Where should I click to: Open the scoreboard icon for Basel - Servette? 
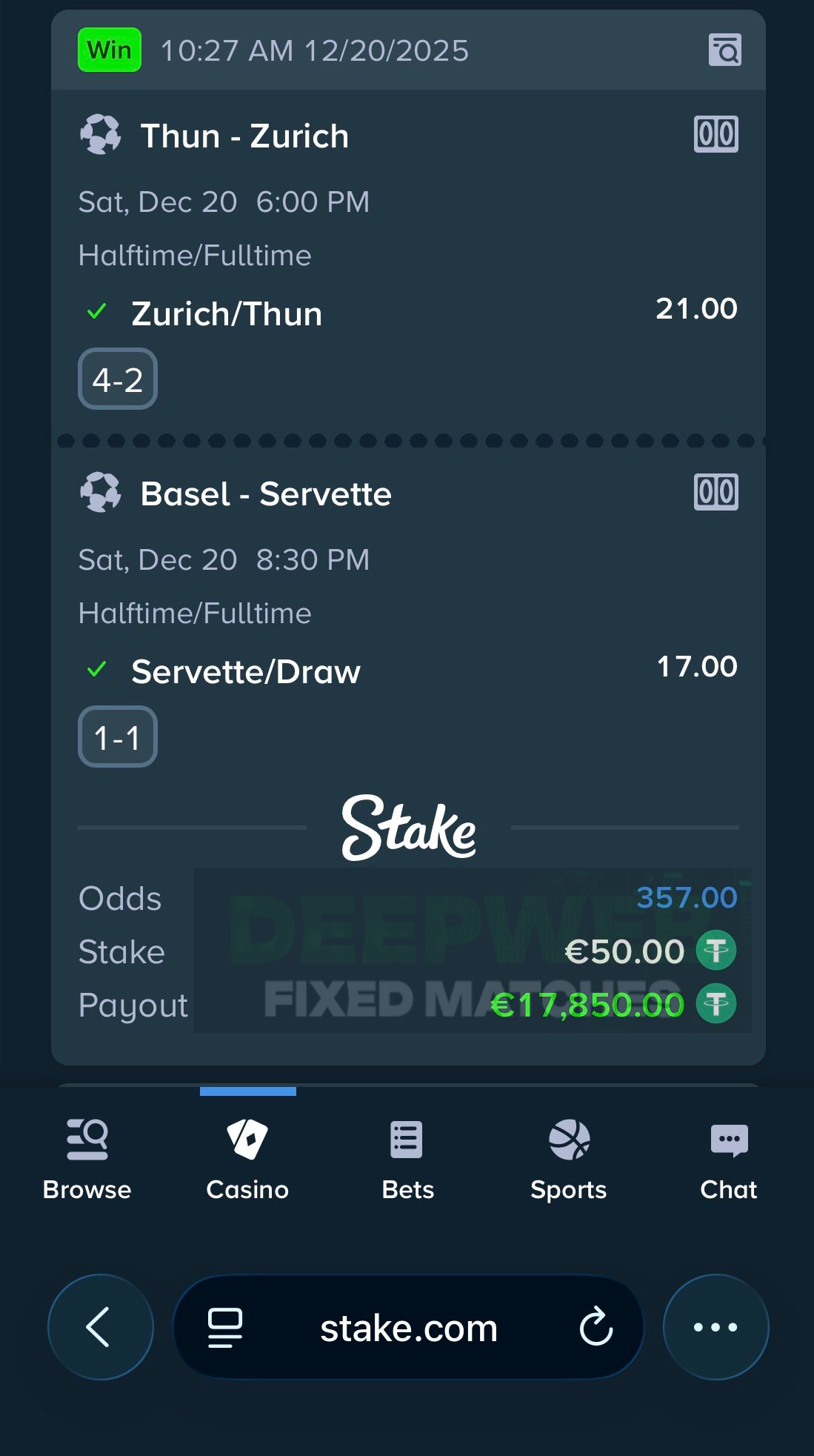click(x=715, y=493)
